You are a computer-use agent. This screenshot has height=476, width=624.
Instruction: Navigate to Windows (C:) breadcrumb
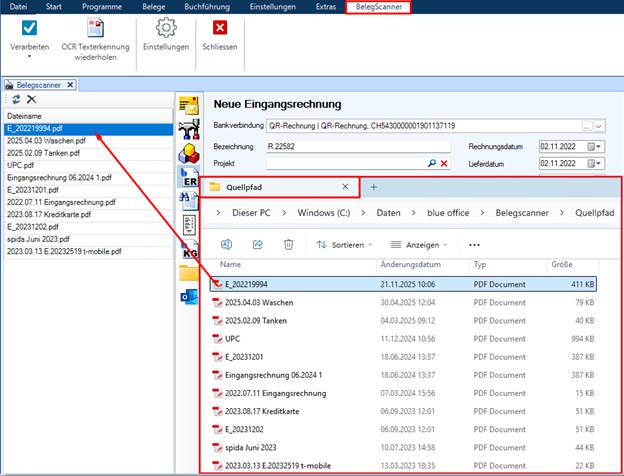pyautogui.click(x=324, y=213)
